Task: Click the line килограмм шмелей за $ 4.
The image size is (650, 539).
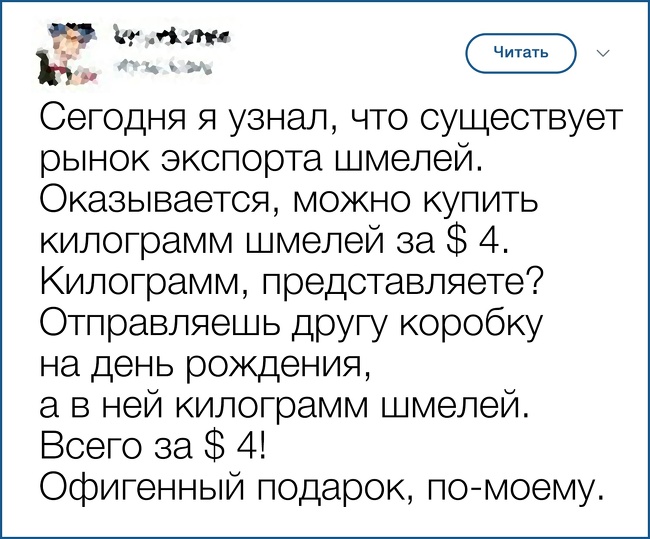Action: (x=274, y=243)
